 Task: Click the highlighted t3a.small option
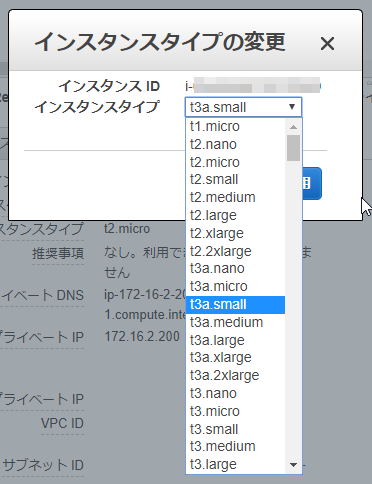(235, 305)
